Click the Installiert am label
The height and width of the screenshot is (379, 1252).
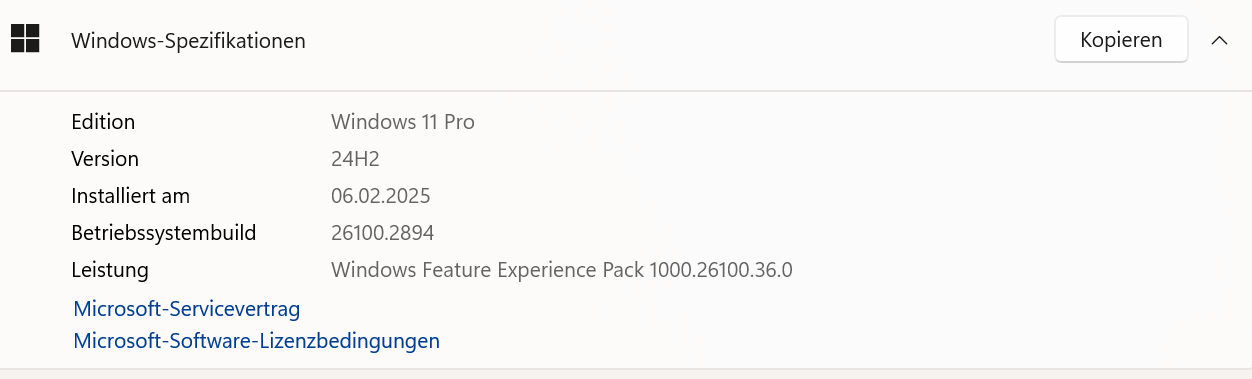(x=130, y=196)
